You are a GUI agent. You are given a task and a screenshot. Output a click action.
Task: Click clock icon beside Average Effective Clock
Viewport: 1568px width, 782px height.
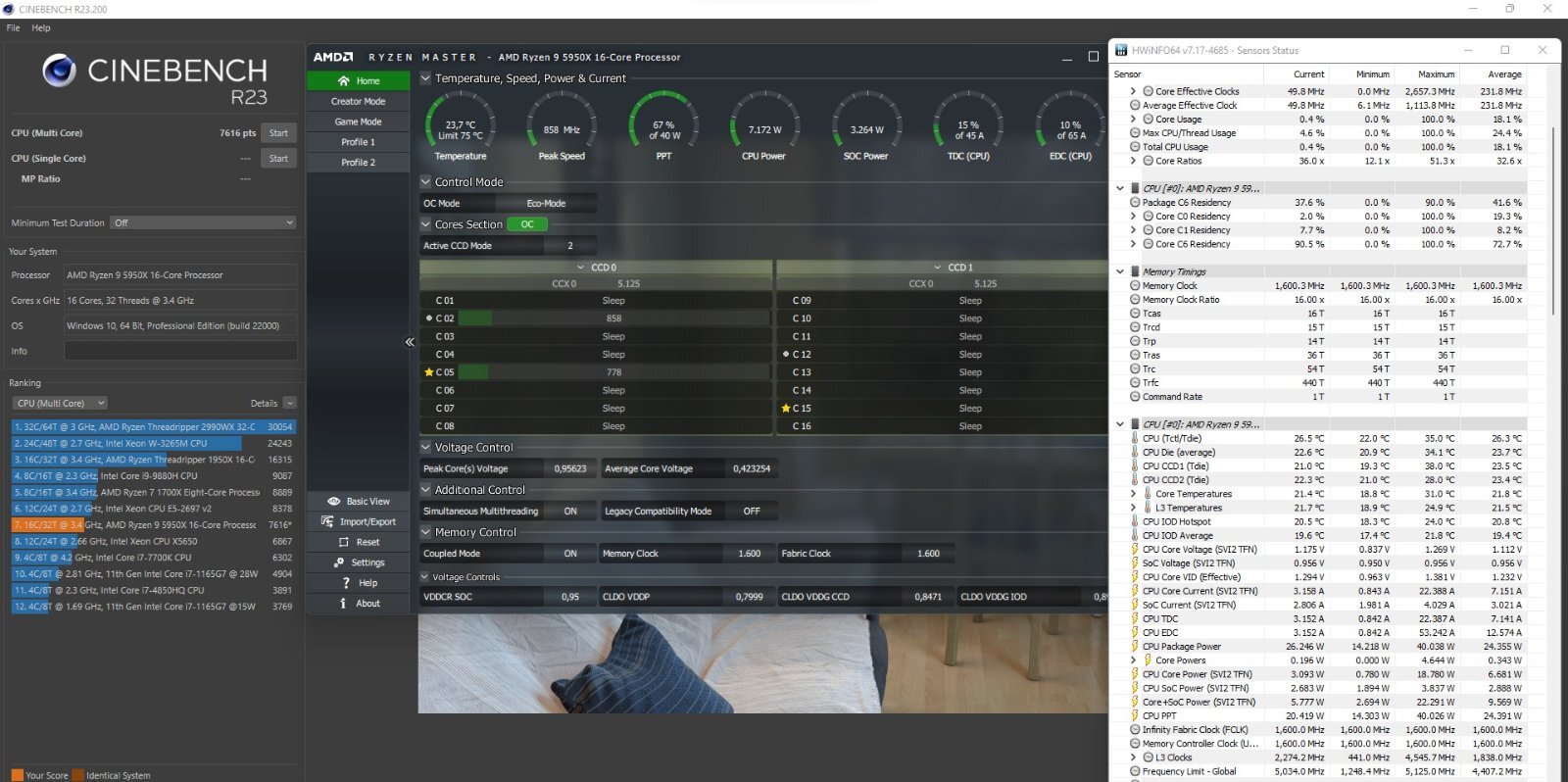tap(1135, 106)
